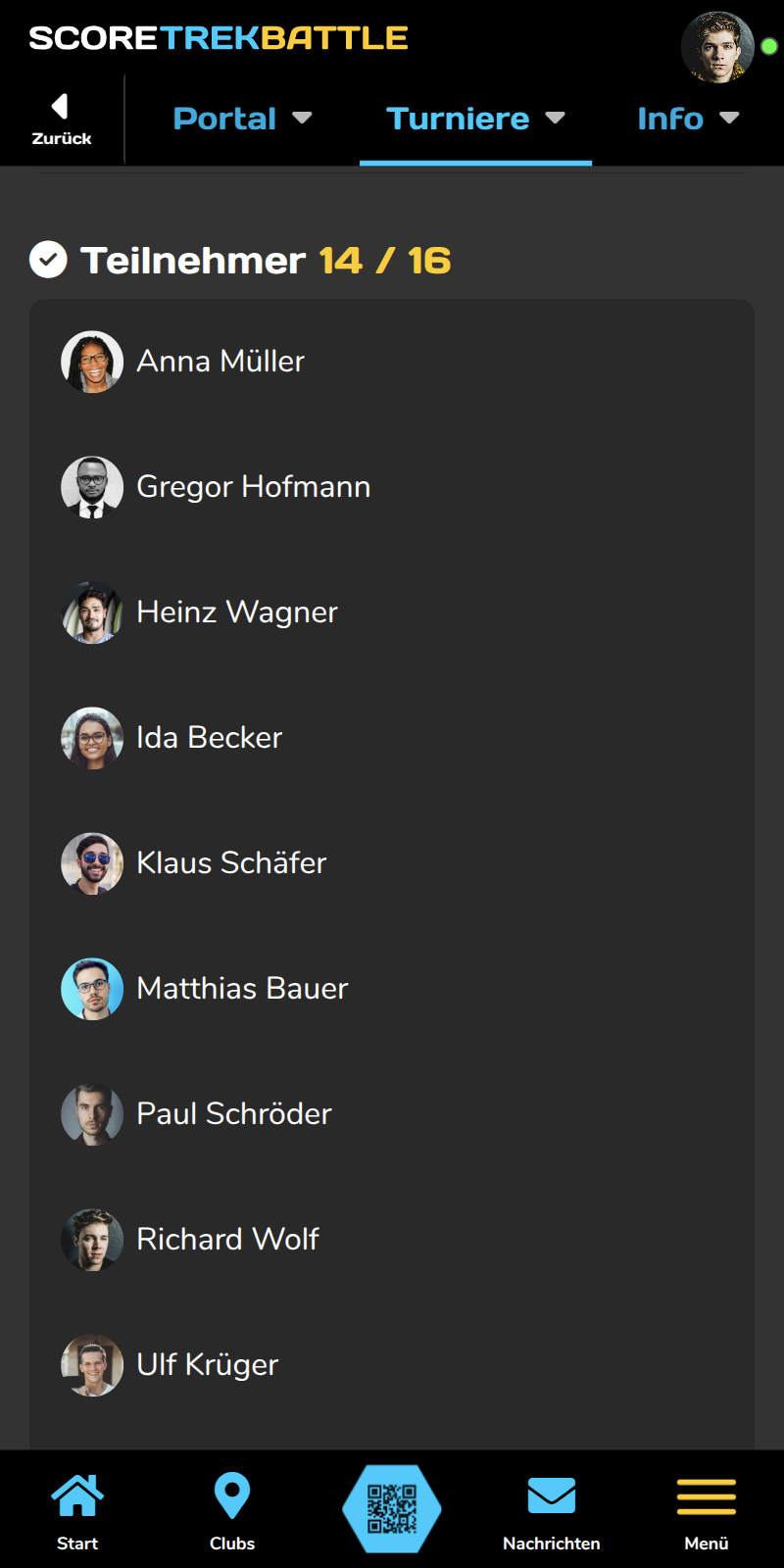Select participant Anna Müller
Screen dimensions: 784x1568
pos(220,362)
